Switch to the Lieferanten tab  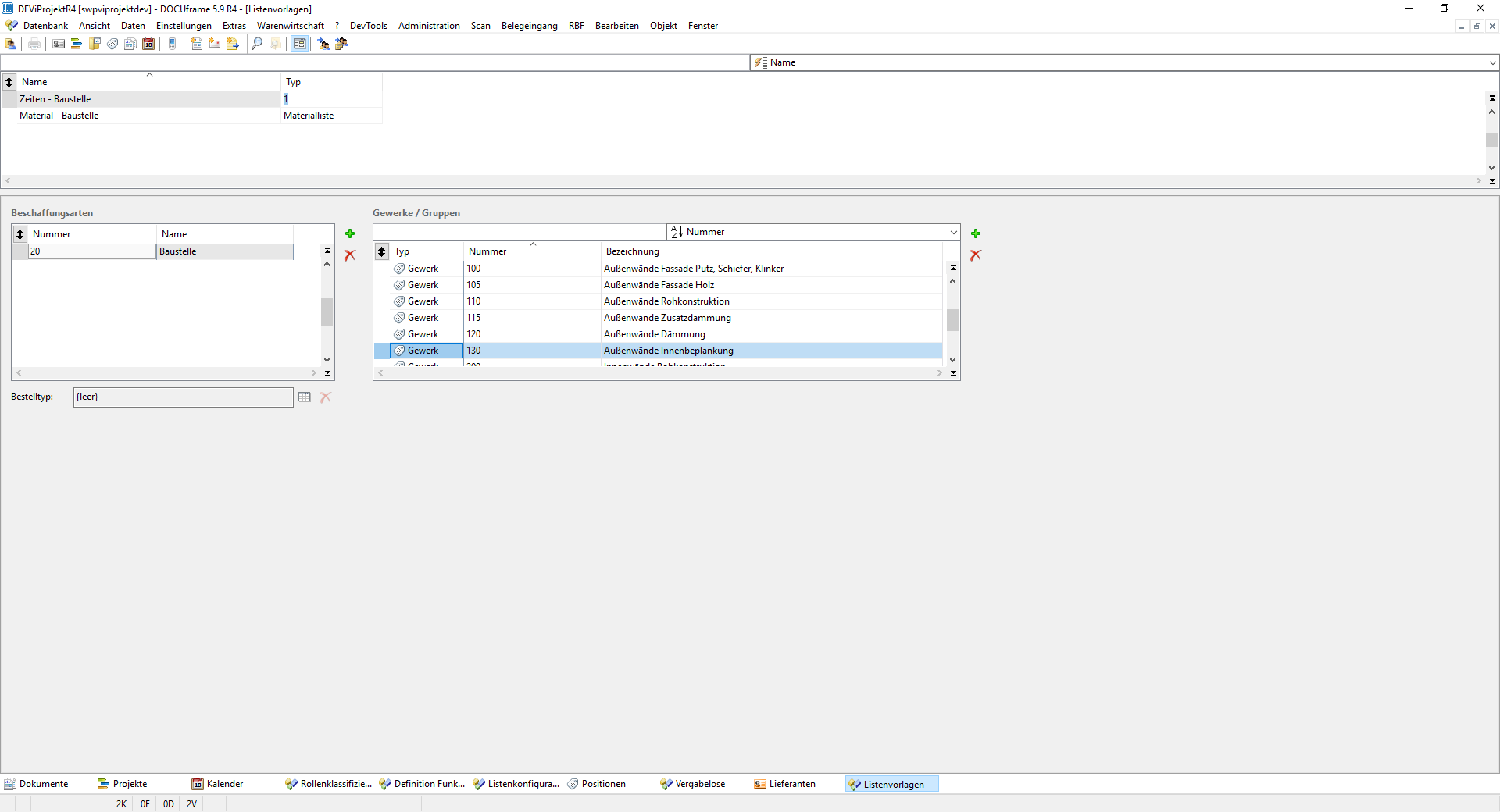785,784
